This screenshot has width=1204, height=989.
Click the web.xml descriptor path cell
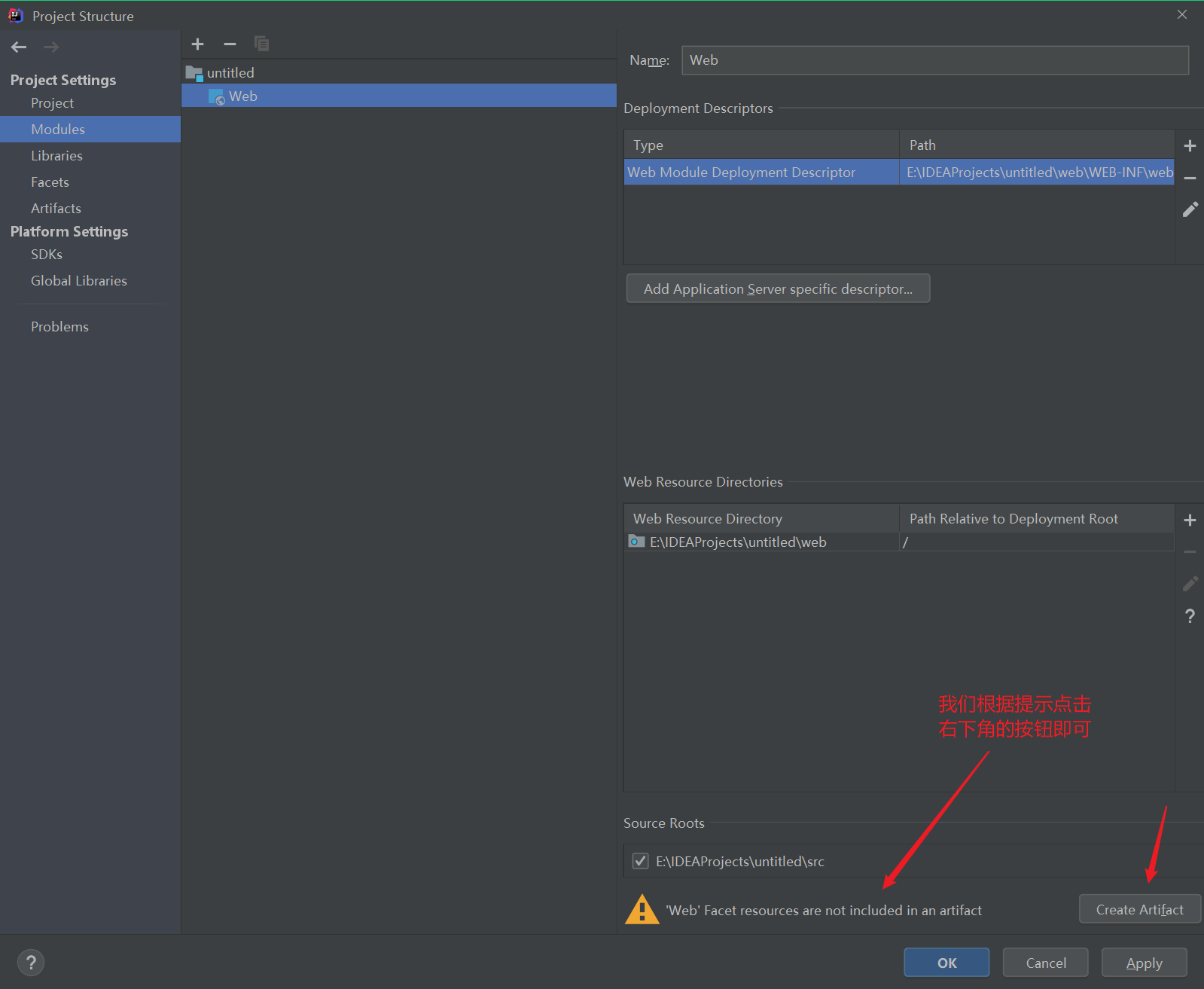tap(1037, 172)
